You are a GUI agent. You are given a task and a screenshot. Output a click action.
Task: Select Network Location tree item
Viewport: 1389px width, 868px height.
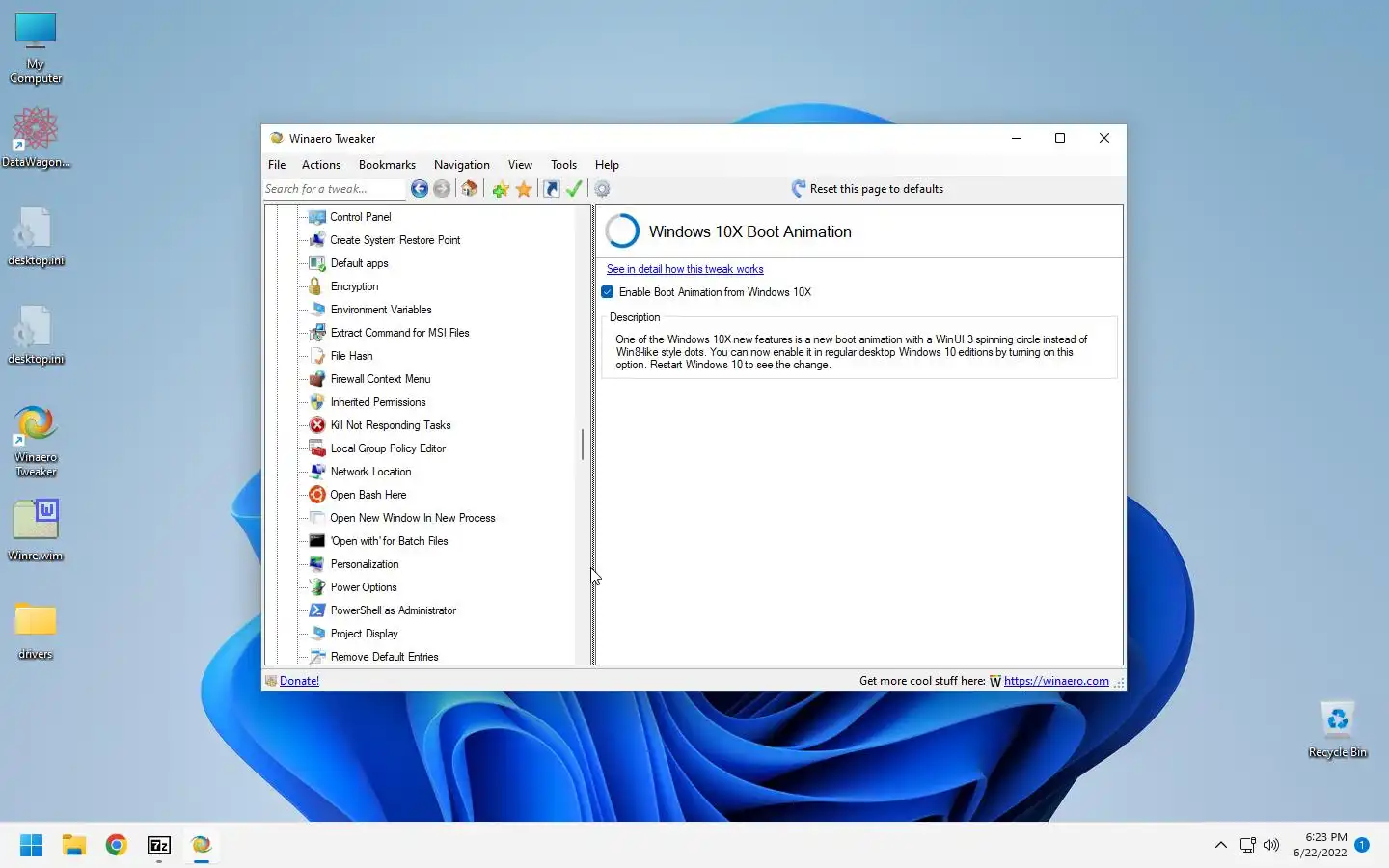coord(370,472)
